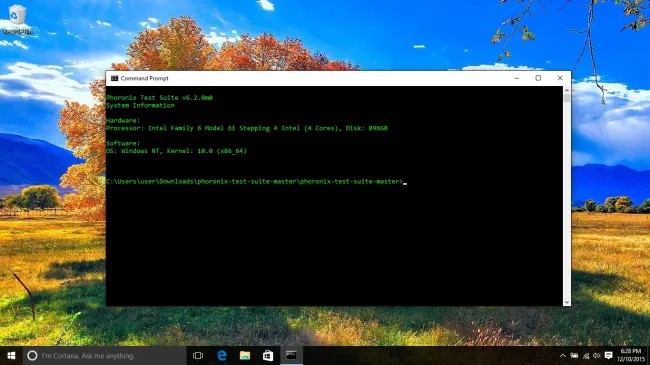650x365 pixels.
Task: Open the Recycle Bin desktop icon
Action: click(16, 19)
